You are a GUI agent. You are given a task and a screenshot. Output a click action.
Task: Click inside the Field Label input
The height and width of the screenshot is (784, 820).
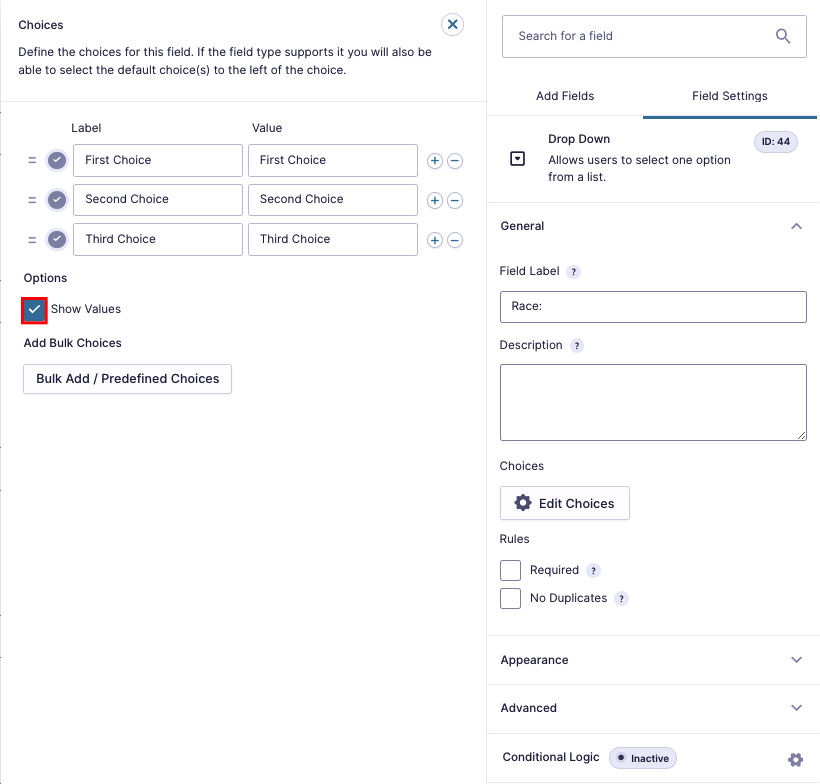click(x=652, y=307)
